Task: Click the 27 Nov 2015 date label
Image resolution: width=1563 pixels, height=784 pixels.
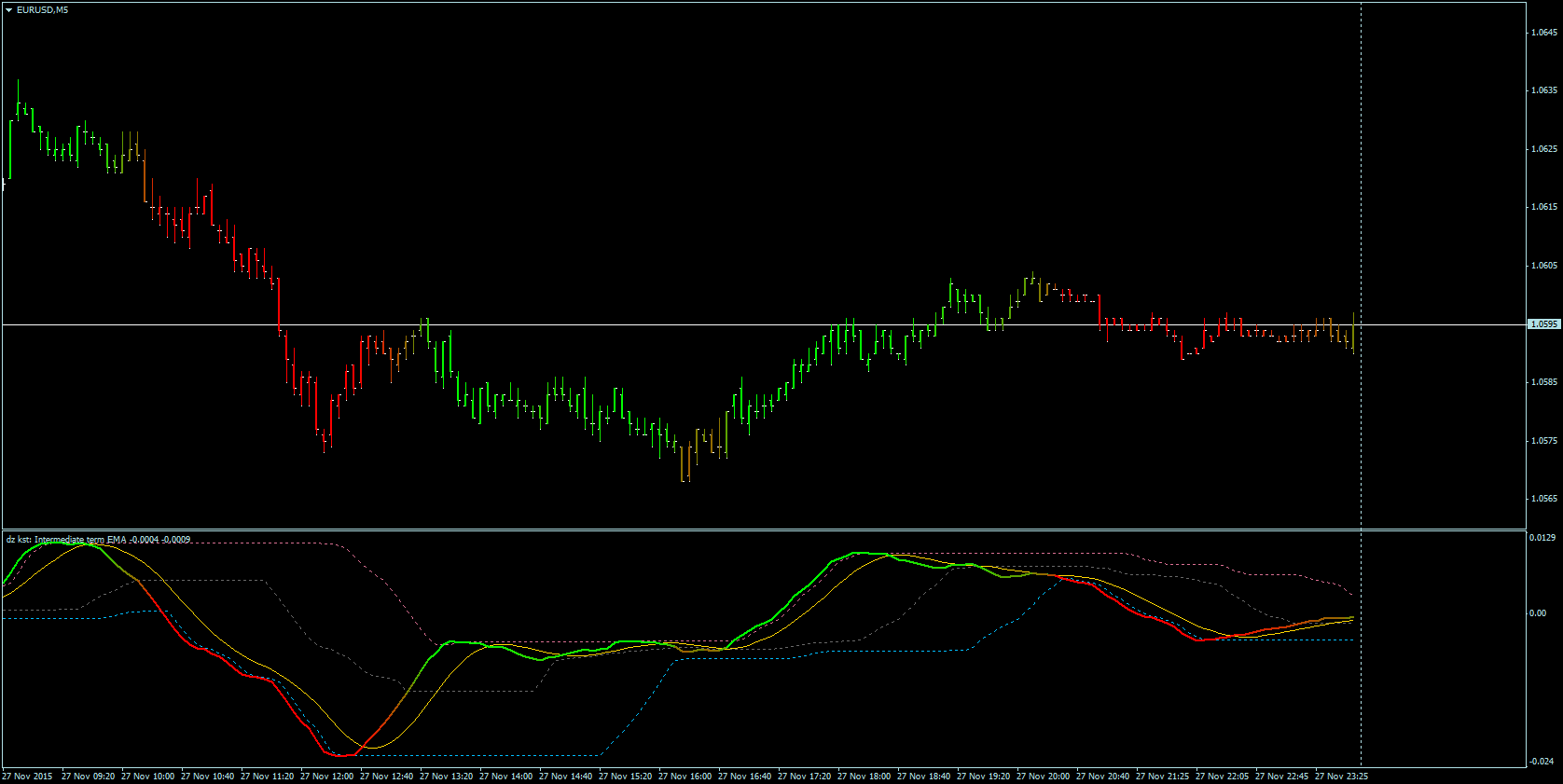Action: coord(27,777)
